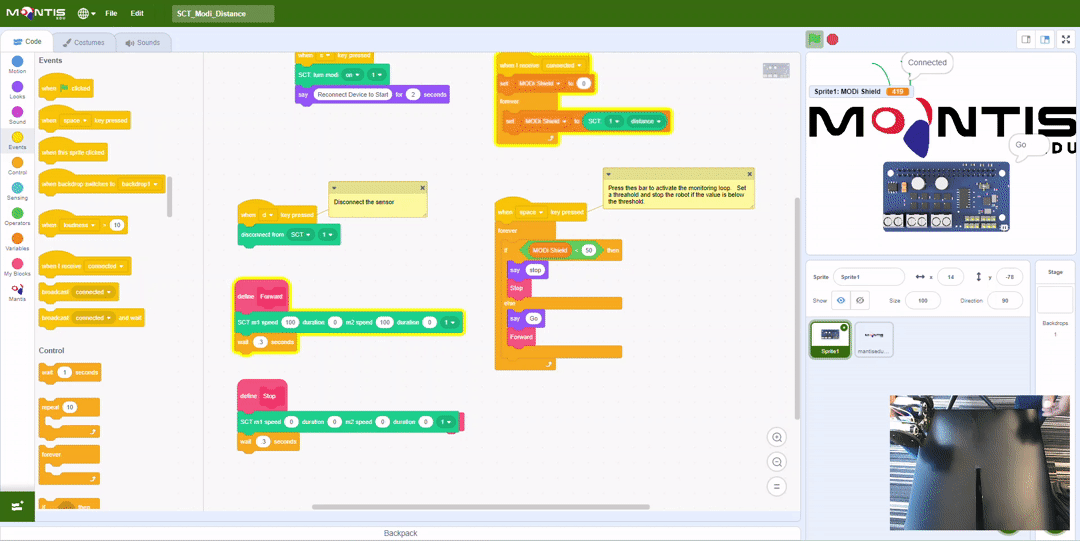Viewport: 1080px width, 541px height.
Task: Click the when this sprite clicked block
Action: click(74, 152)
